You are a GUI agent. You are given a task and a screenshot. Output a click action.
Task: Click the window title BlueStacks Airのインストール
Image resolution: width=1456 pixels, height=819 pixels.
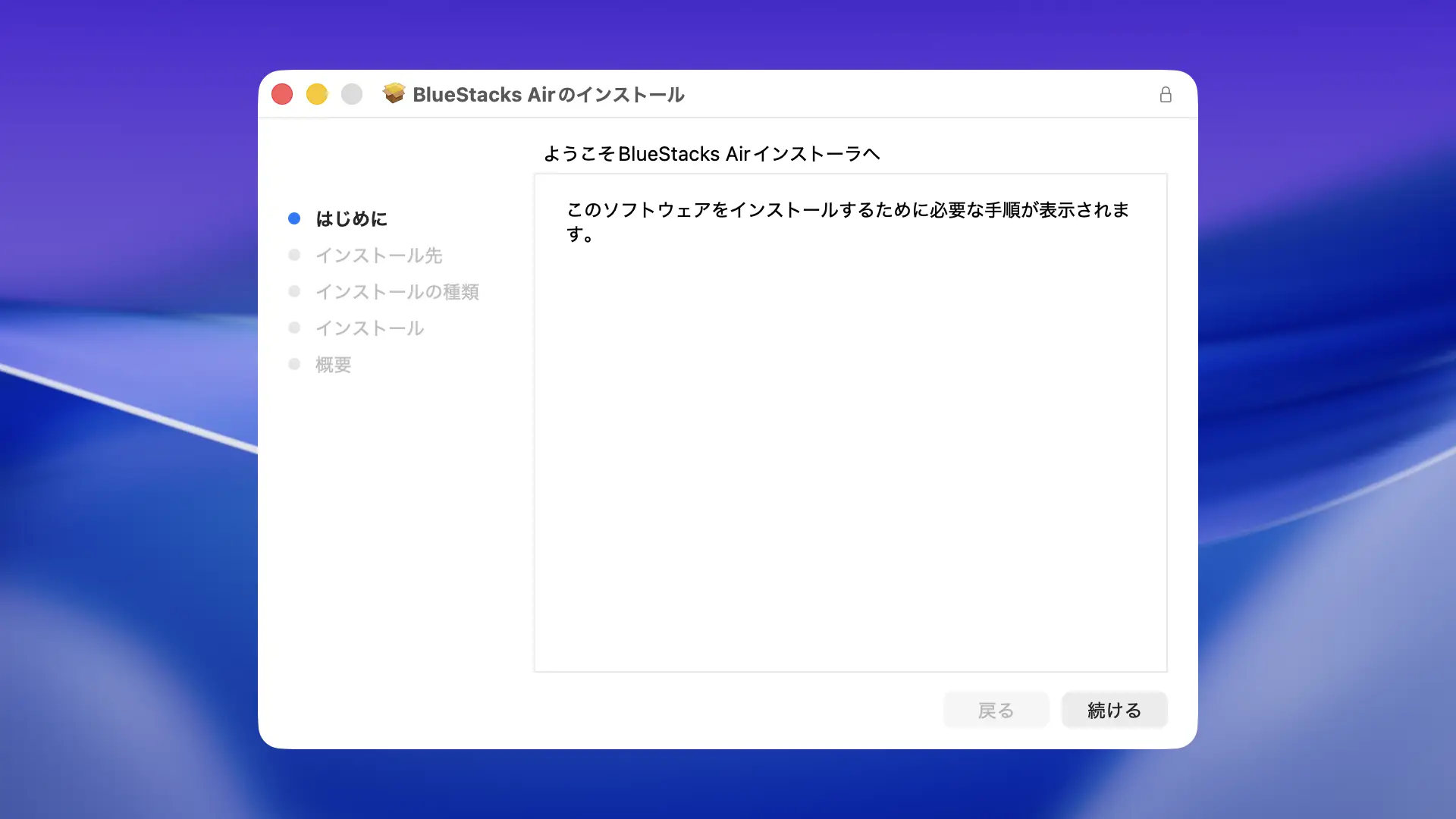pos(548,95)
